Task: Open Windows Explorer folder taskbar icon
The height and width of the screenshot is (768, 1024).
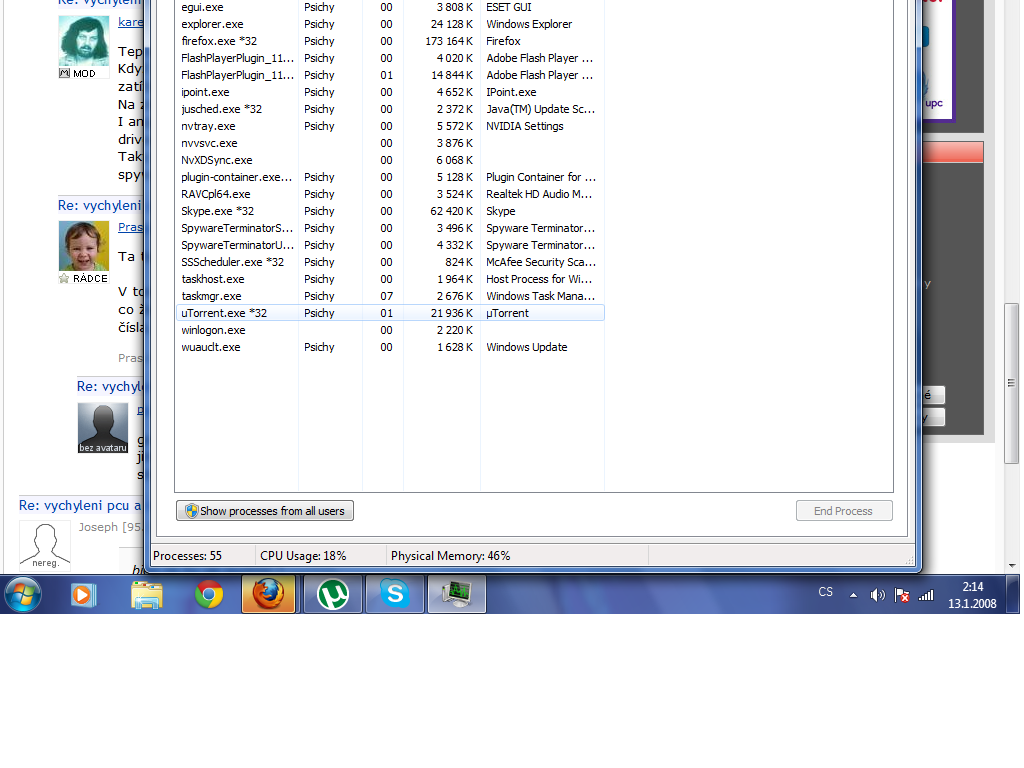Action: tap(147, 595)
